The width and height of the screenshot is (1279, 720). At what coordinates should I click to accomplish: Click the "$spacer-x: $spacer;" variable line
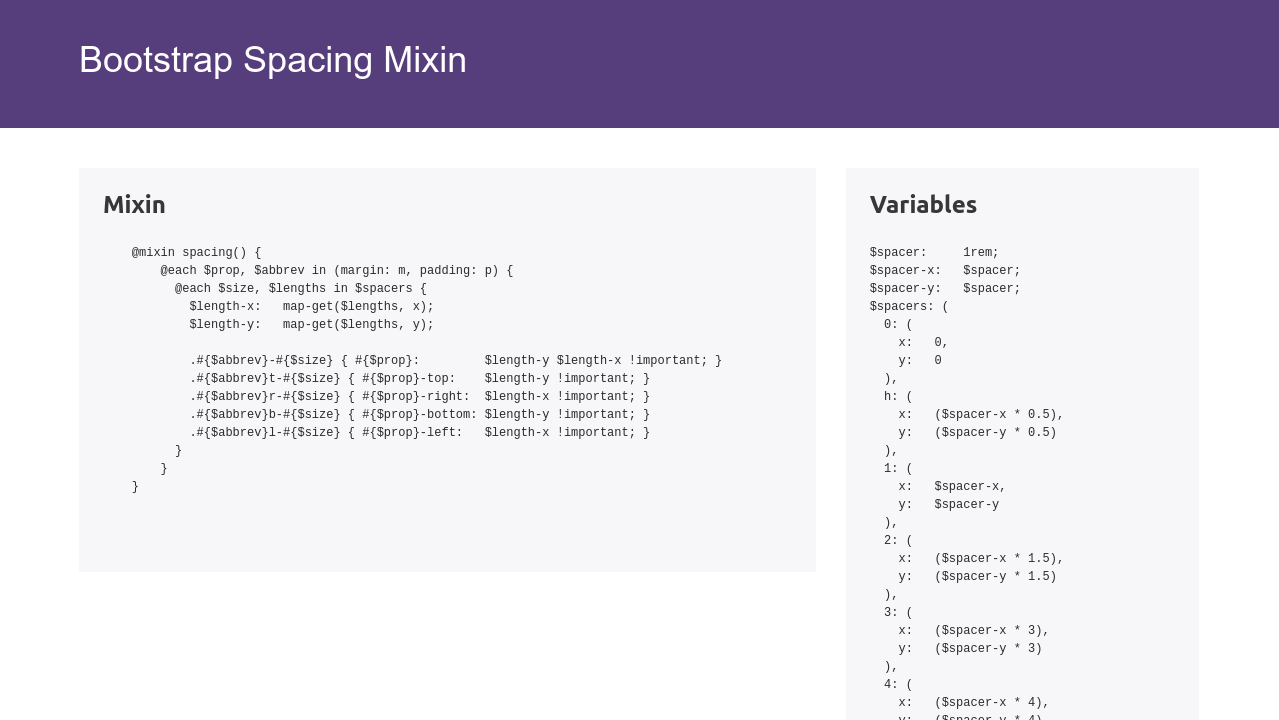[x=945, y=271]
